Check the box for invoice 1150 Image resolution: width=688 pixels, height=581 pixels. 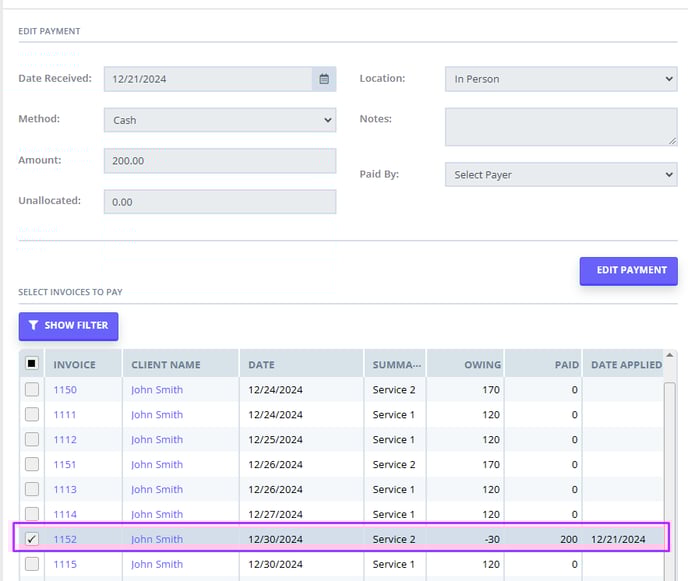click(x=32, y=390)
